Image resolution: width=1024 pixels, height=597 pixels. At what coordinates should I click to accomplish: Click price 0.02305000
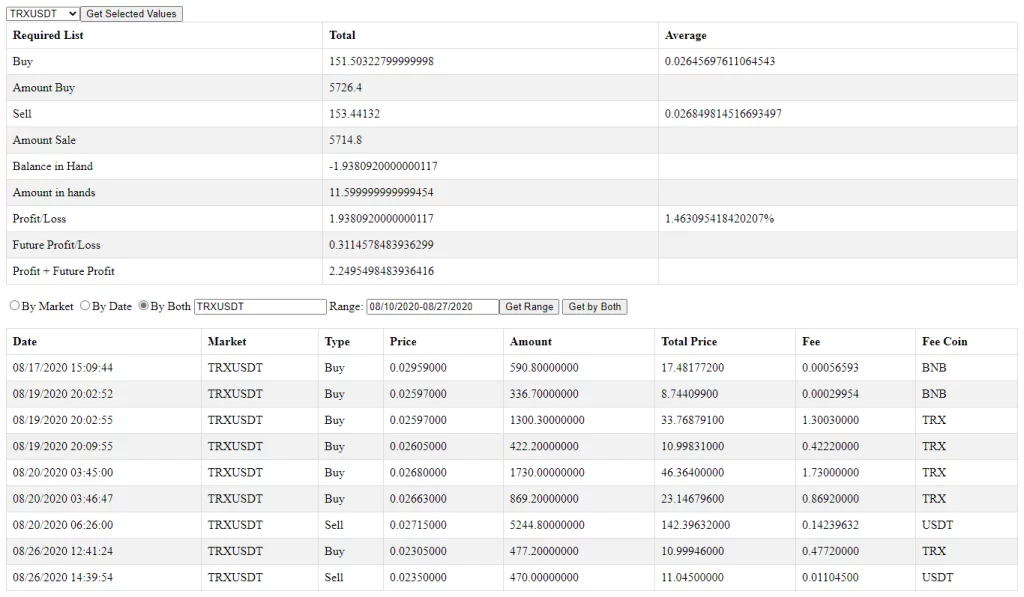pos(418,551)
